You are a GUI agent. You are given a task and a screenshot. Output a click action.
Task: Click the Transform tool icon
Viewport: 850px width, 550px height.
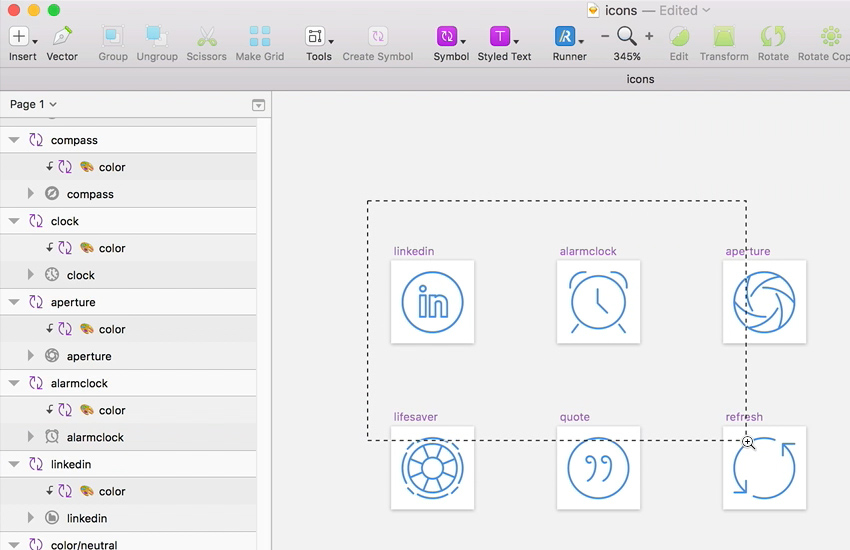click(724, 37)
